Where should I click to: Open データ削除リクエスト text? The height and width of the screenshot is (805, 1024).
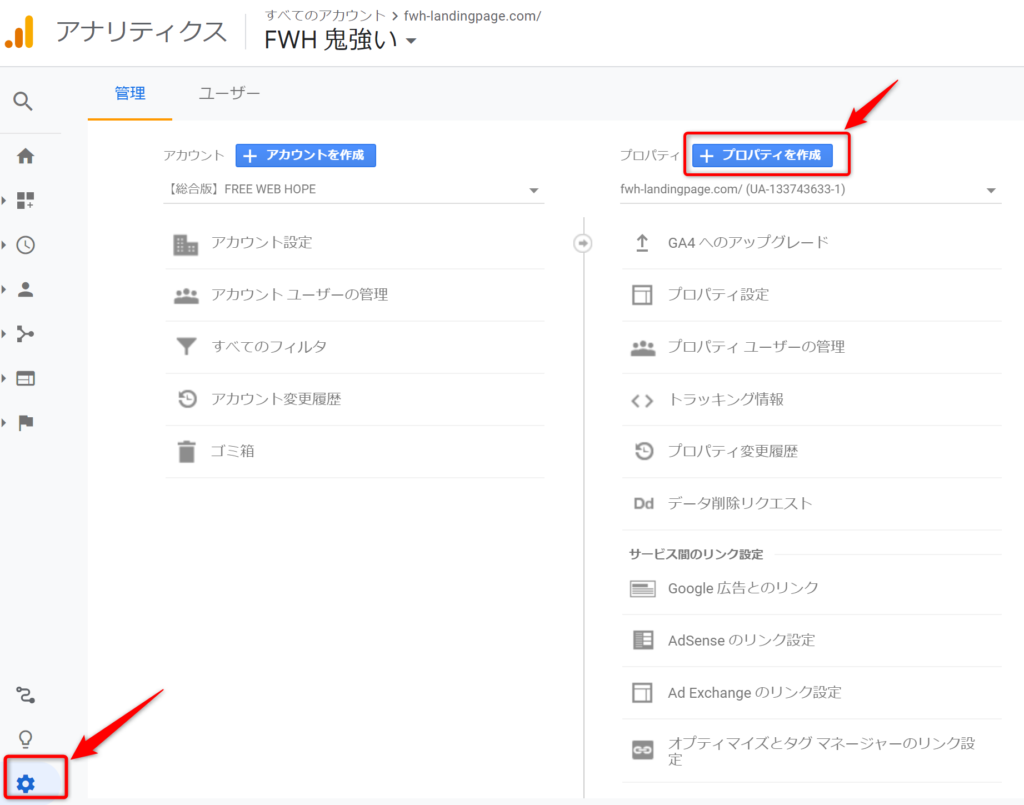[740, 503]
